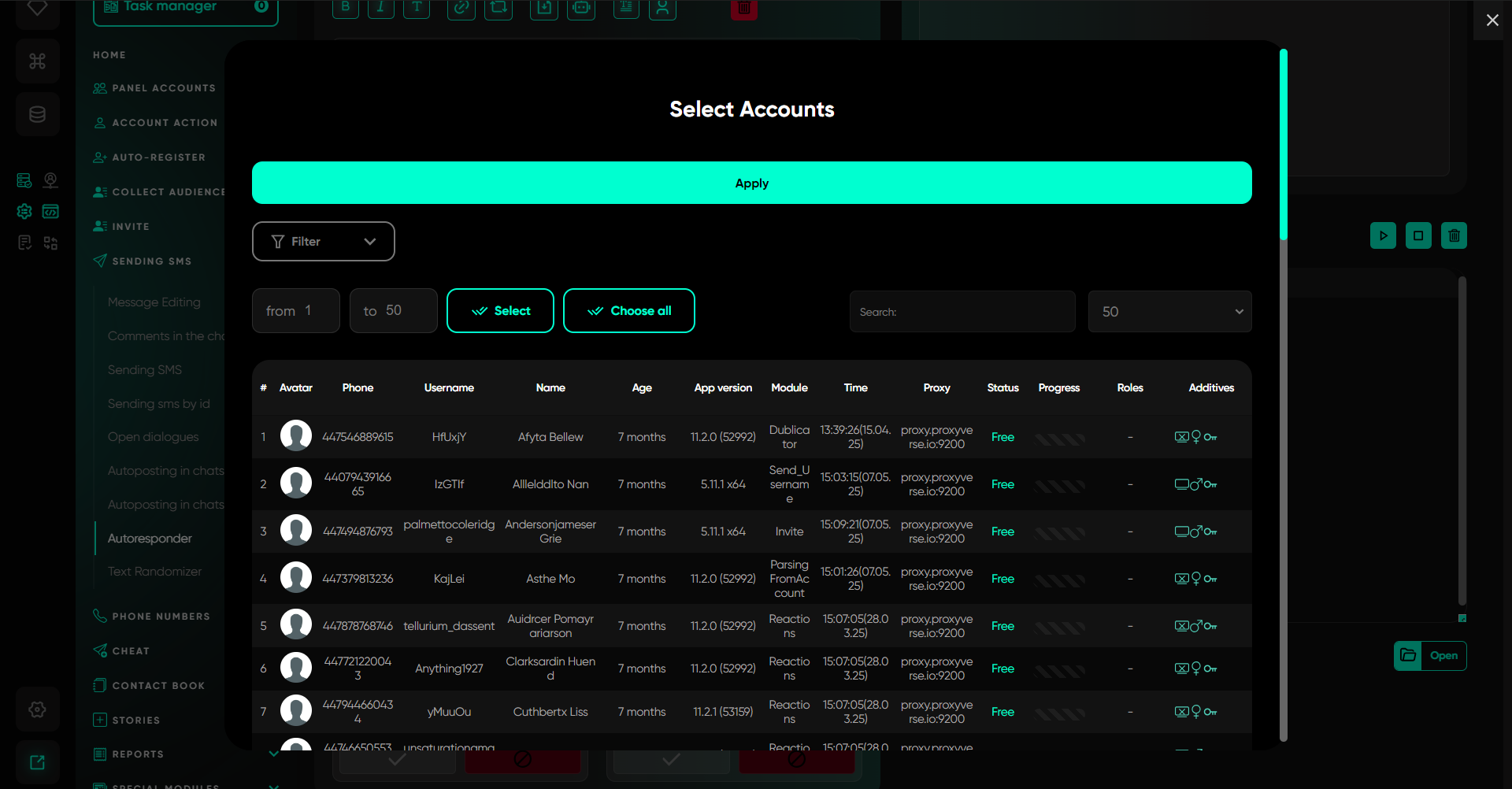Expand the Filter dropdown
This screenshot has height=789, width=1512.
[x=323, y=242]
